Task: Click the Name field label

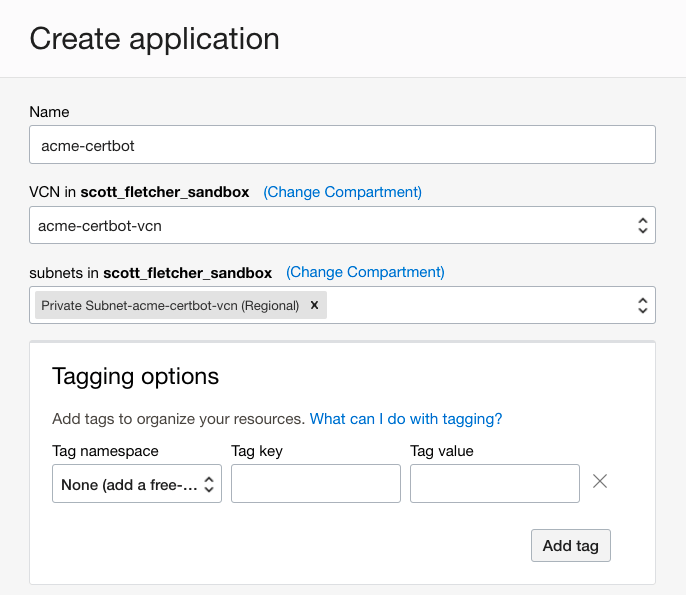Action: click(49, 112)
